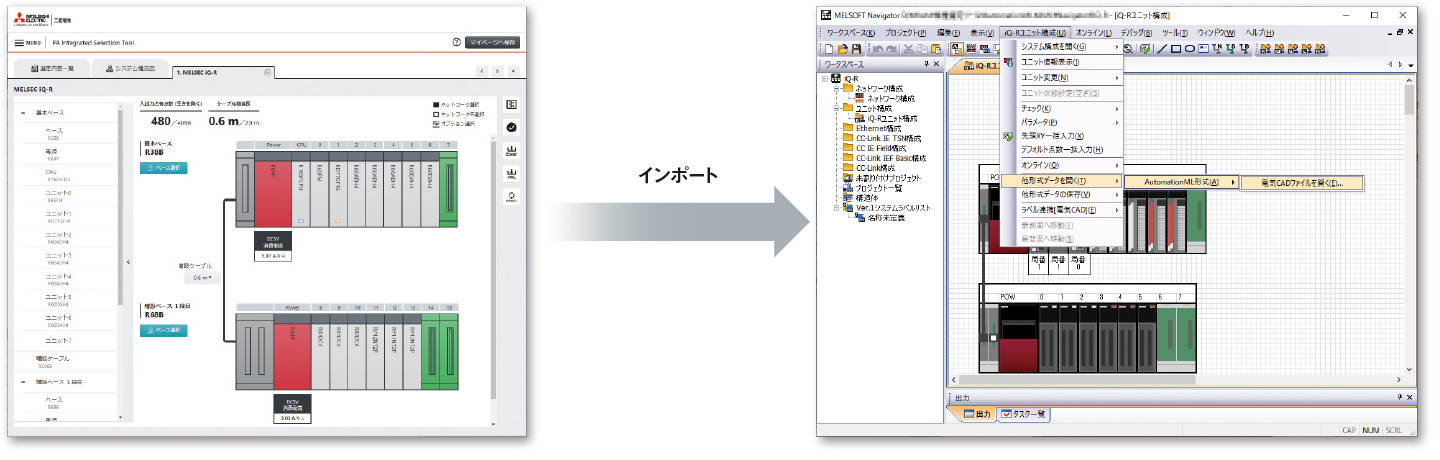Click ベース選択 button under R38B
The width and height of the screenshot is (1440, 460).
[164, 168]
